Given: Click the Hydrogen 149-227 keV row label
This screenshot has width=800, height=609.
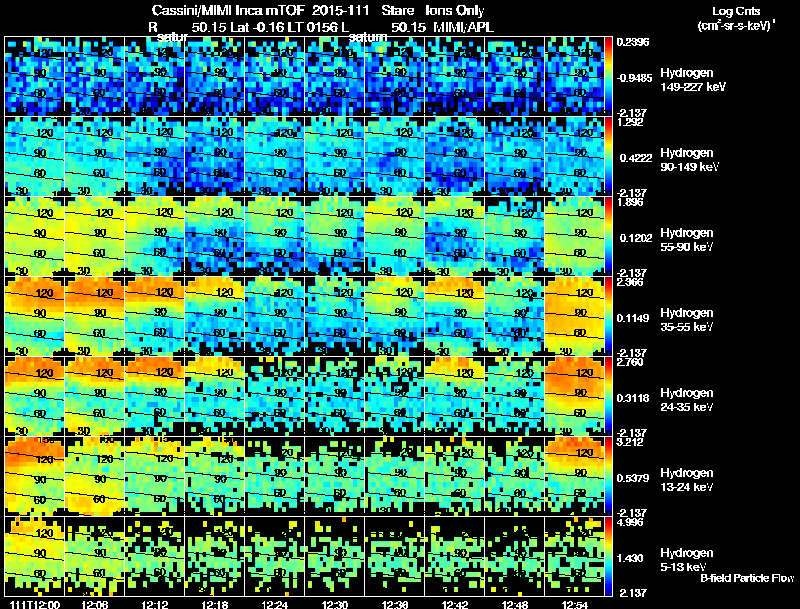Looking at the screenshot, I should coord(692,80).
